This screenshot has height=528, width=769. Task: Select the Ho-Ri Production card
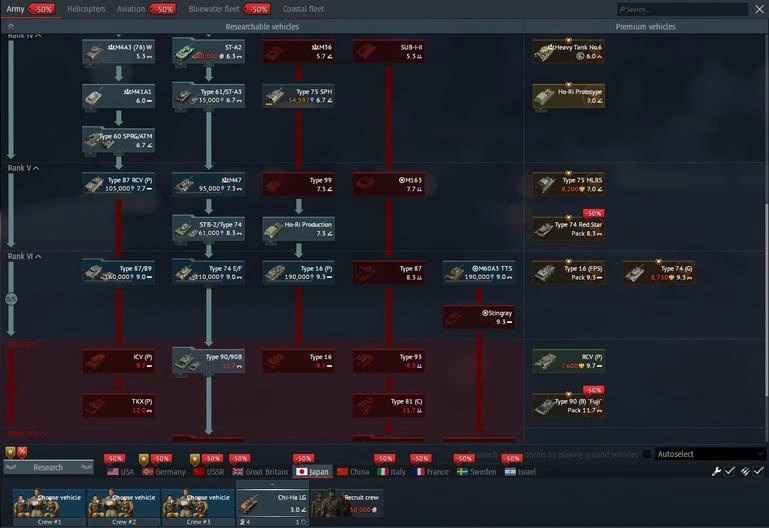[x=299, y=228]
